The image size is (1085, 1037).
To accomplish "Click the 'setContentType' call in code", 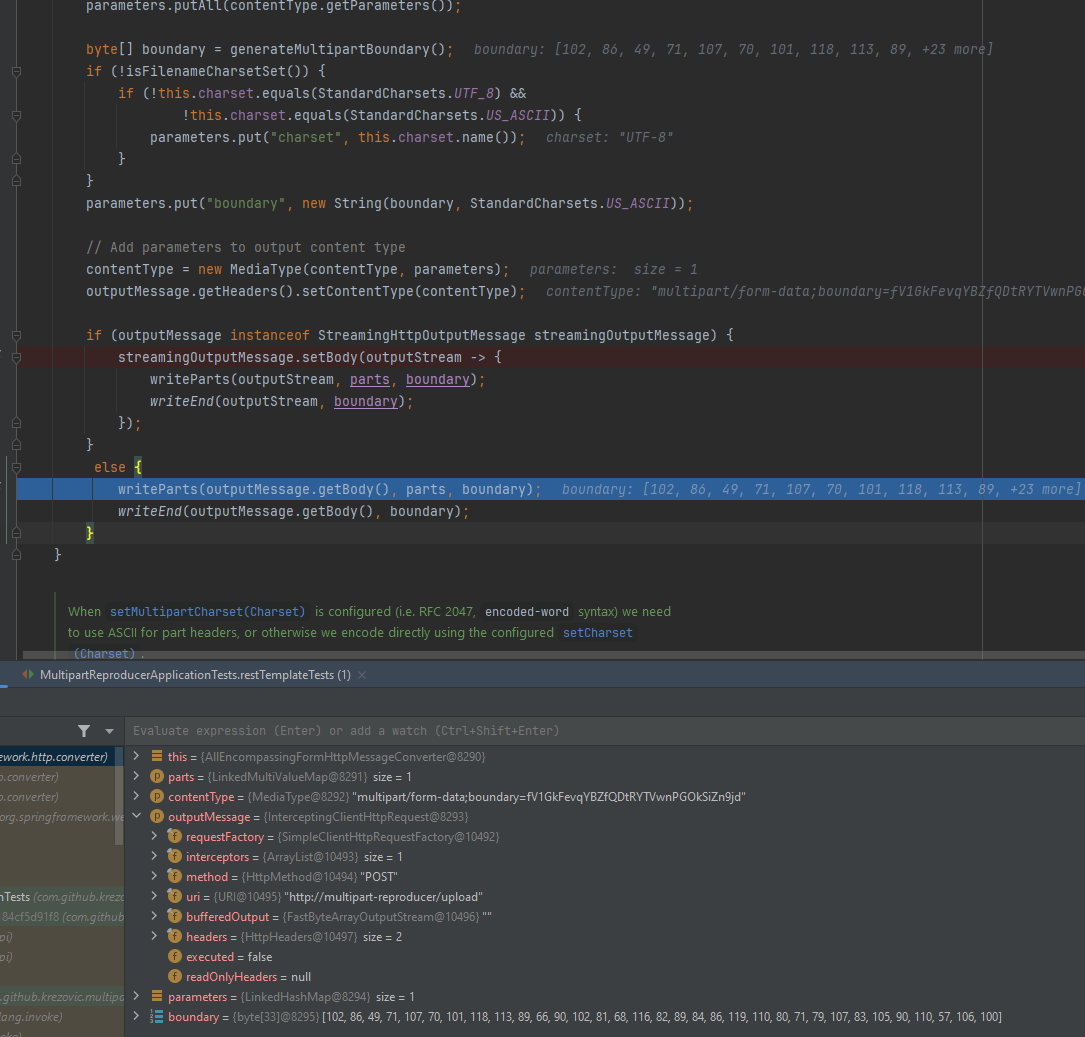I will [358, 291].
